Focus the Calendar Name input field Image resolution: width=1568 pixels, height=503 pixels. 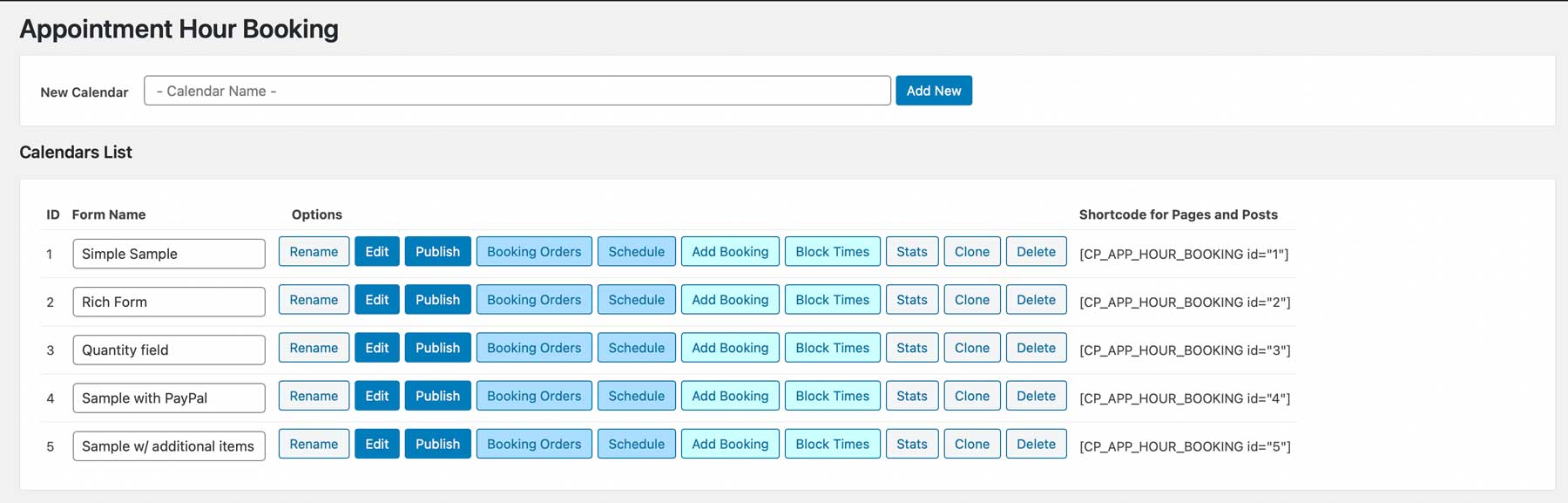517,91
